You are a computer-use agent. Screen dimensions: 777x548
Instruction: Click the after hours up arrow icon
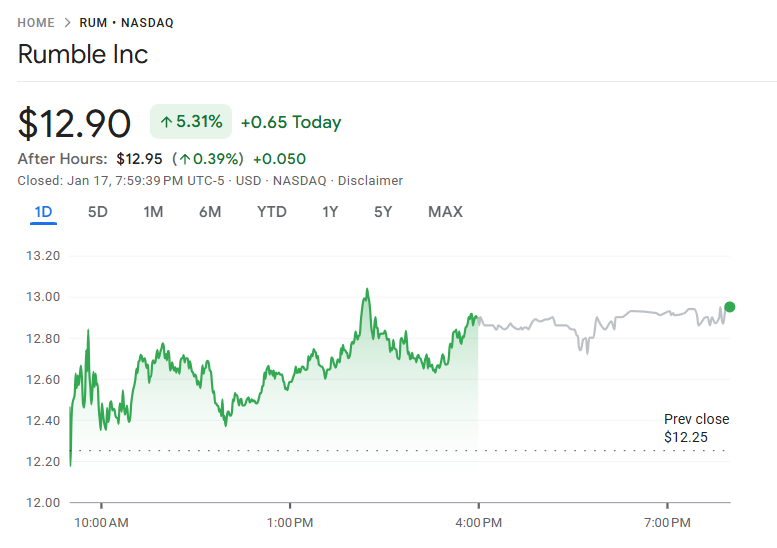pos(185,159)
